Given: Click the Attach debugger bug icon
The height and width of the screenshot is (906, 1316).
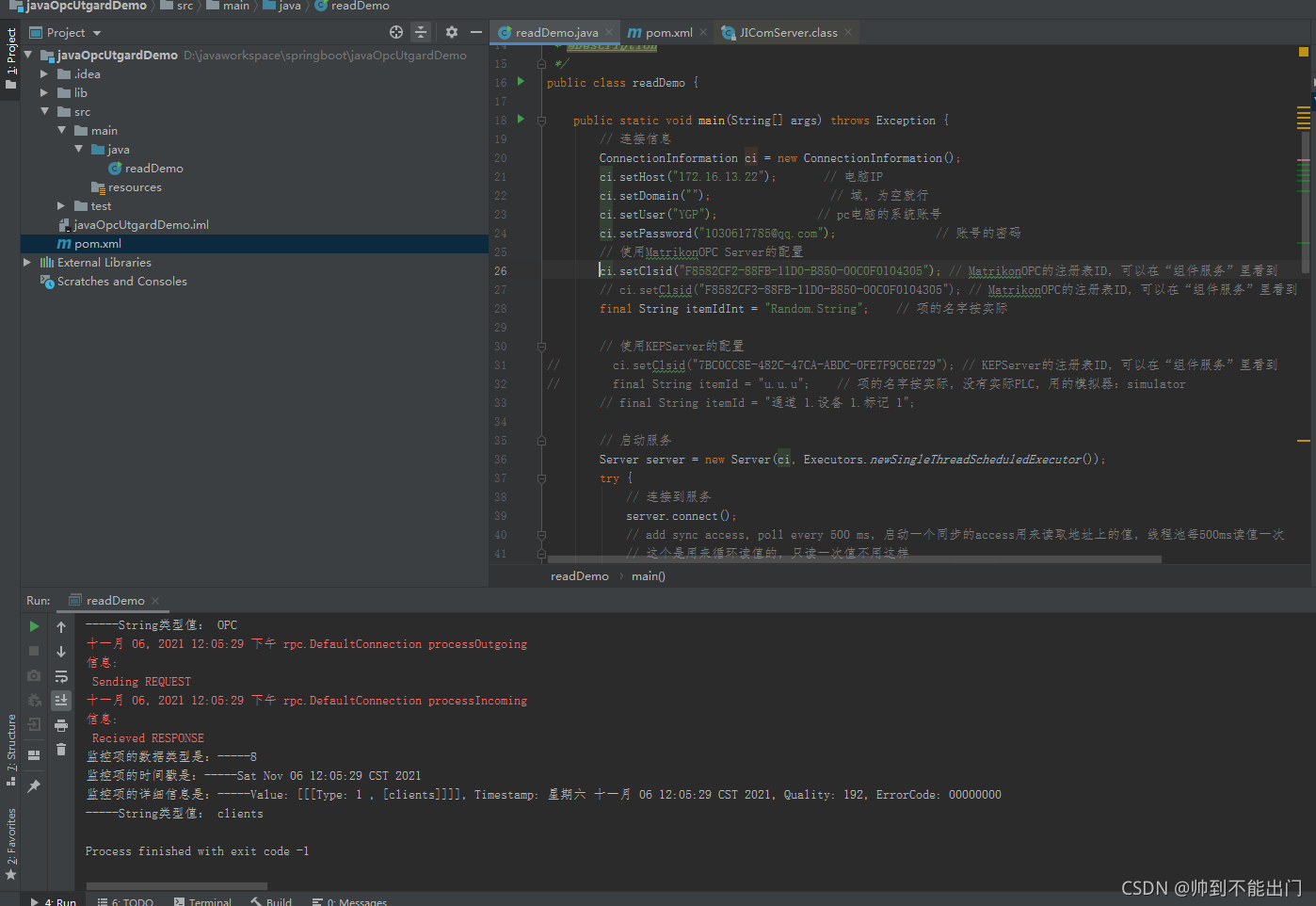Looking at the screenshot, I should click(34, 700).
